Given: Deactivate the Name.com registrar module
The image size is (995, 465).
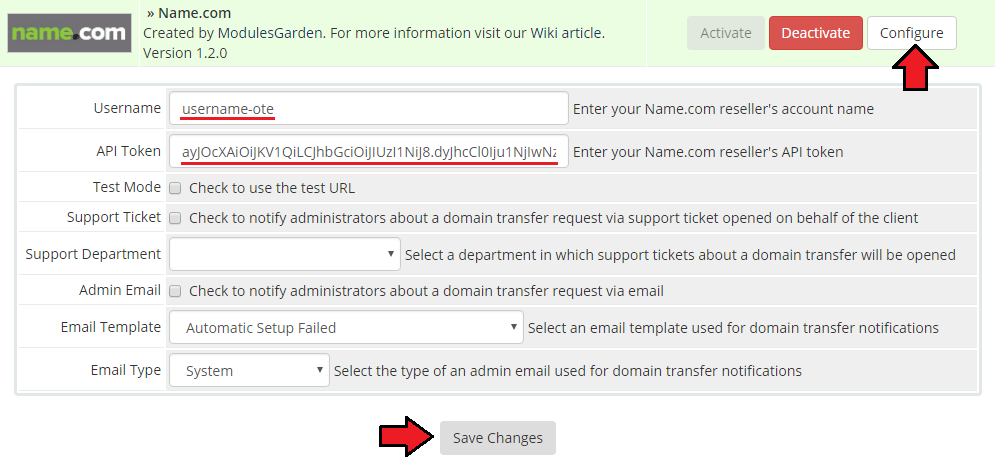Looking at the screenshot, I should point(815,33).
